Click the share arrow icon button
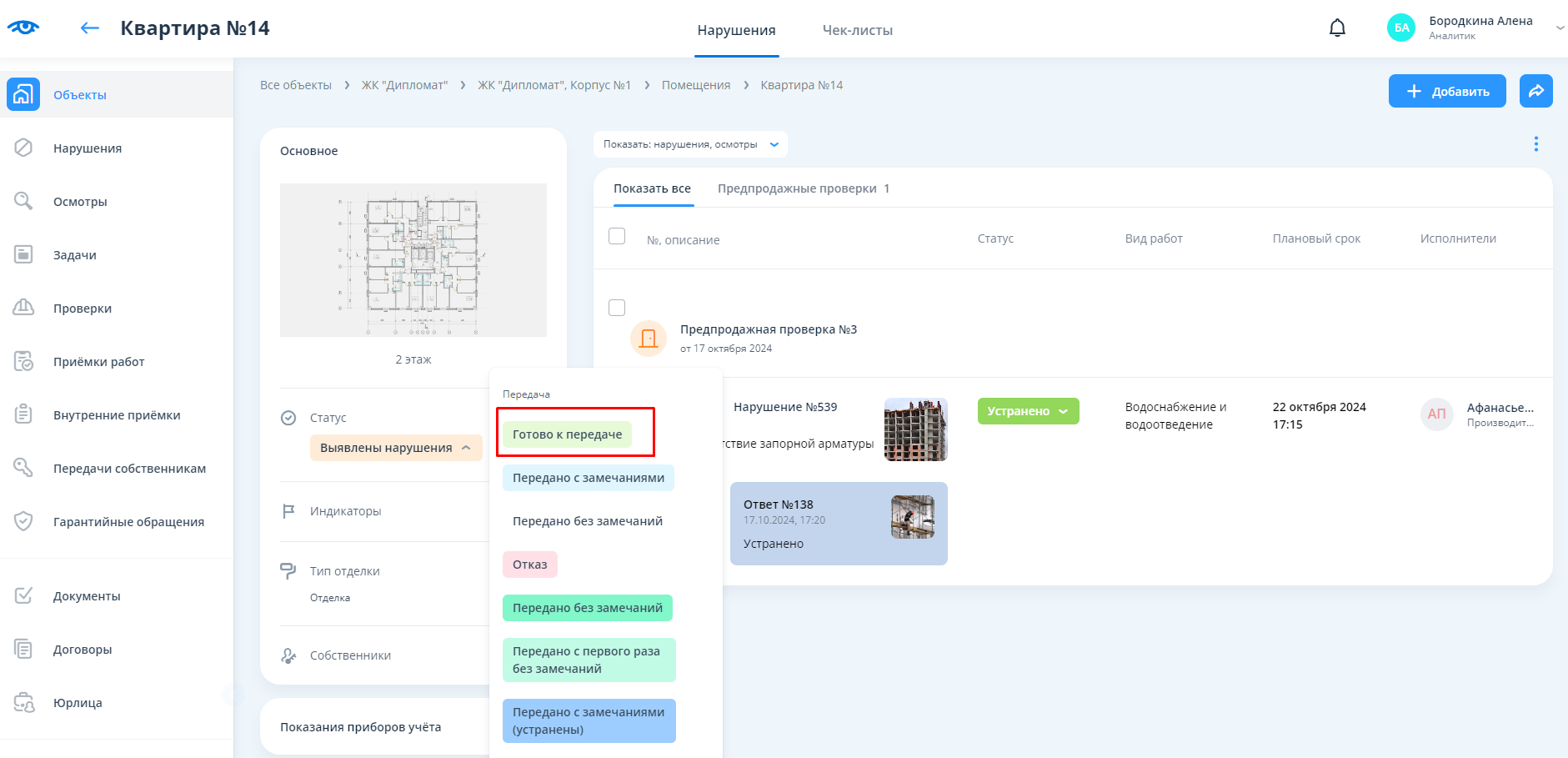The image size is (1568, 758). coord(1535,91)
